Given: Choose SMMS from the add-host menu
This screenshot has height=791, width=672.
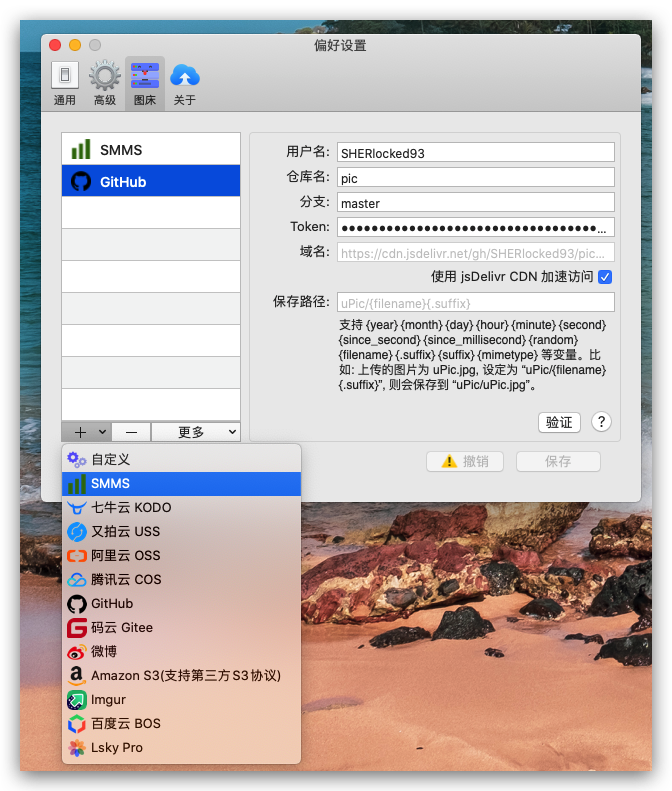Looking at the screenshot, I should [x=181, y=483].
